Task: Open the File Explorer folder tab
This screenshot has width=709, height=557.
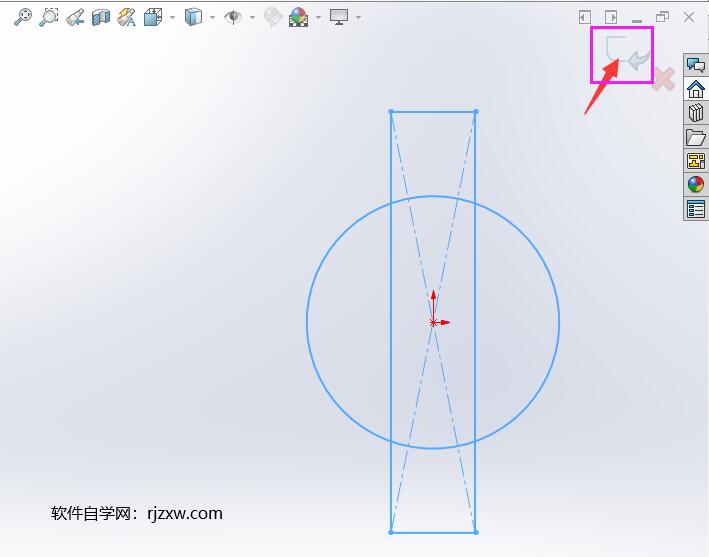Action: tap(695, 137)
